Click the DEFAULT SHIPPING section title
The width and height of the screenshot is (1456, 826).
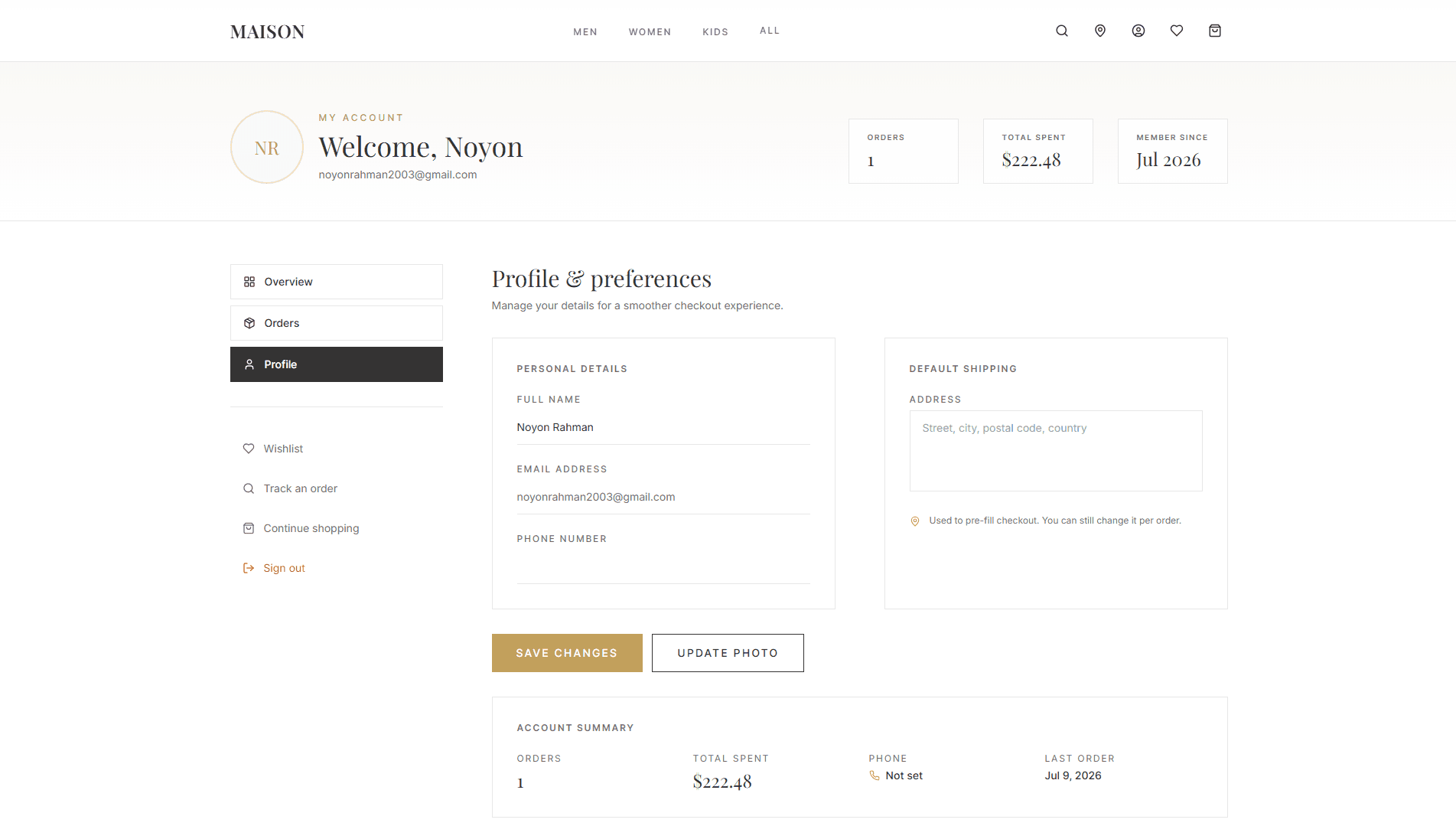pyautogui.click(x=963, y=369)
